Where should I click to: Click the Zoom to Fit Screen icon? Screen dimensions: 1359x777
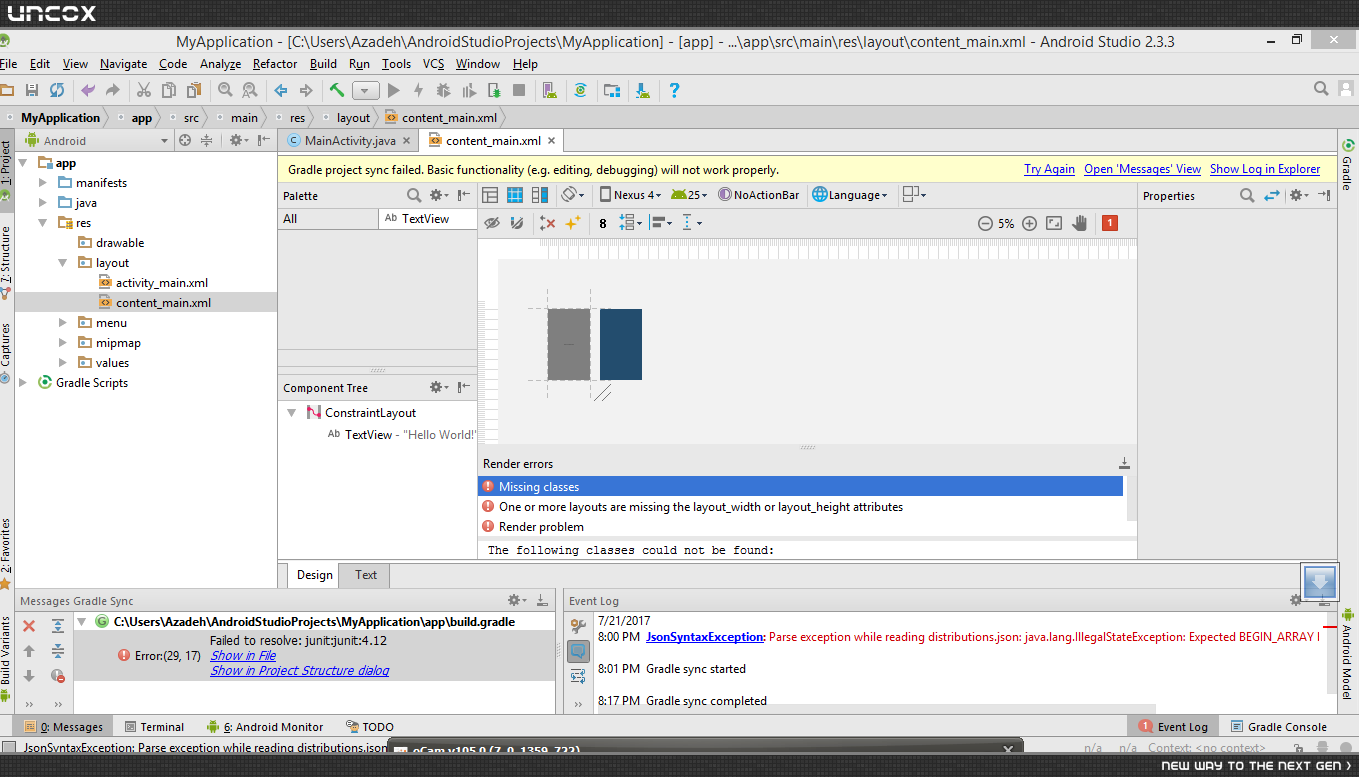pyautogui.click(x=1054, y=223)
